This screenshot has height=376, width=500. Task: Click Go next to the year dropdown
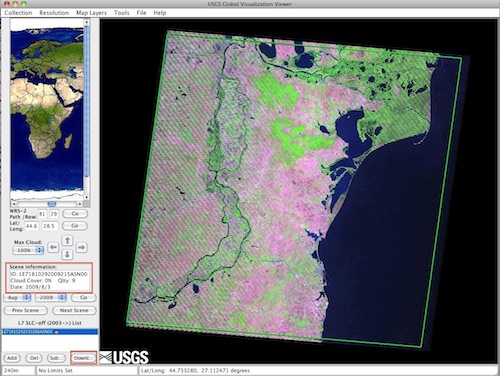tap(84, 297)
